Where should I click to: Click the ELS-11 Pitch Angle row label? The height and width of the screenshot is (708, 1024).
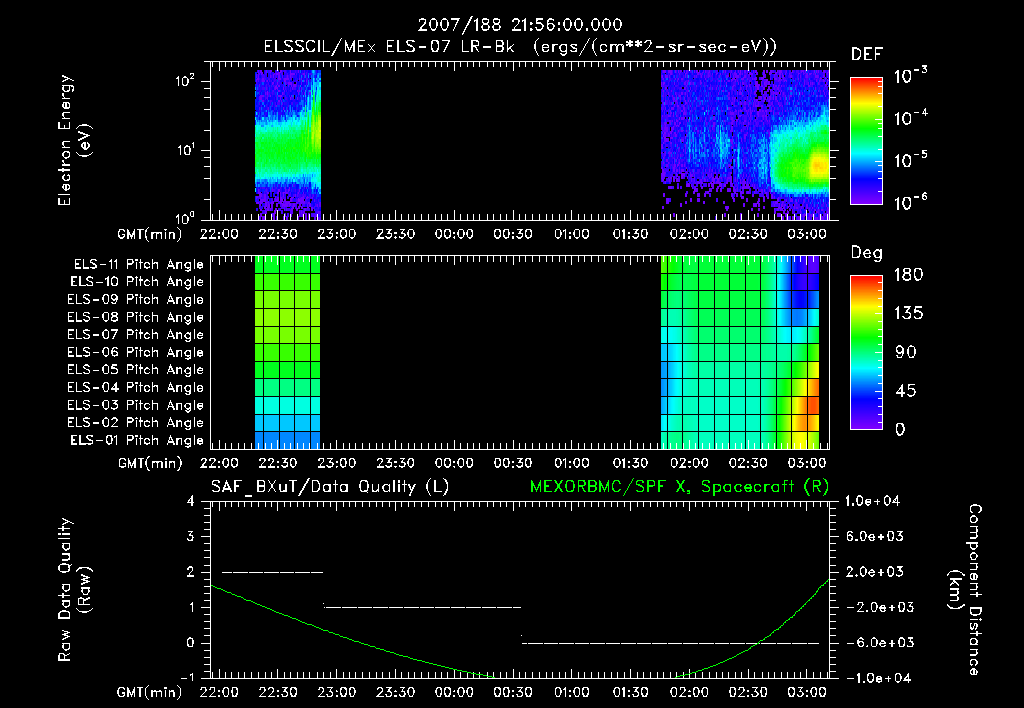(x=138, y=265)
